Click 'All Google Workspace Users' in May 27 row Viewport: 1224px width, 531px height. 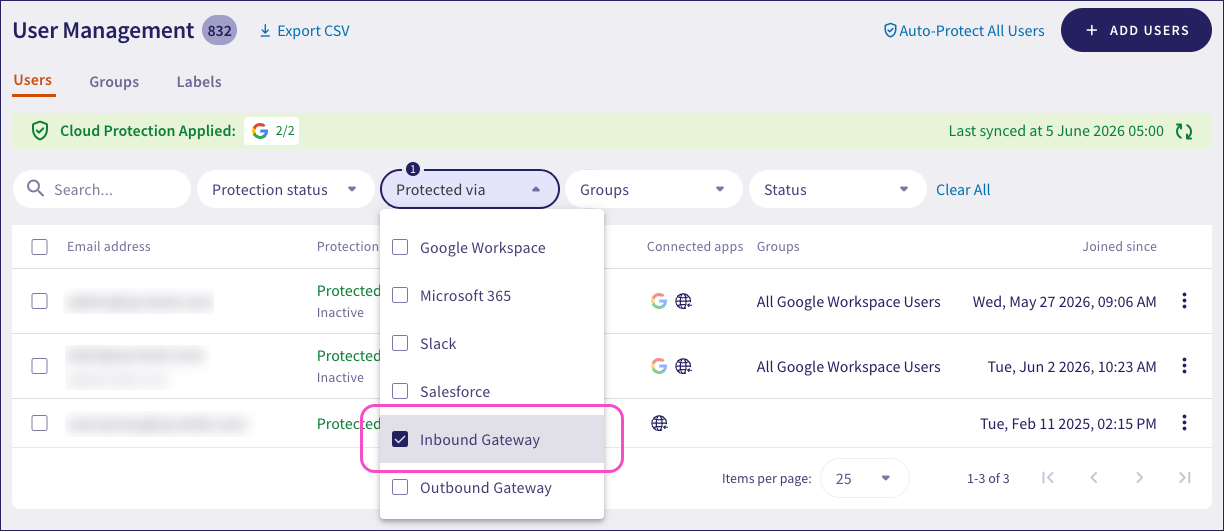pos(848,302)
